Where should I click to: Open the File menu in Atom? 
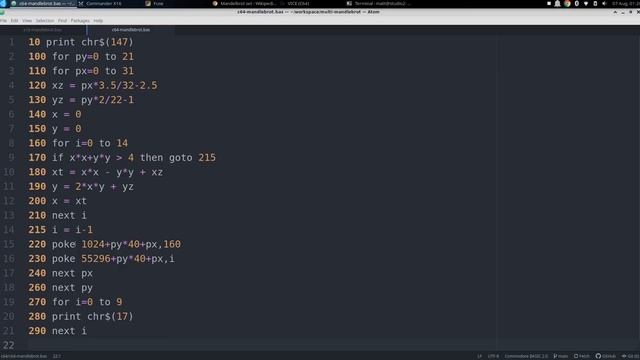(3, 20)
